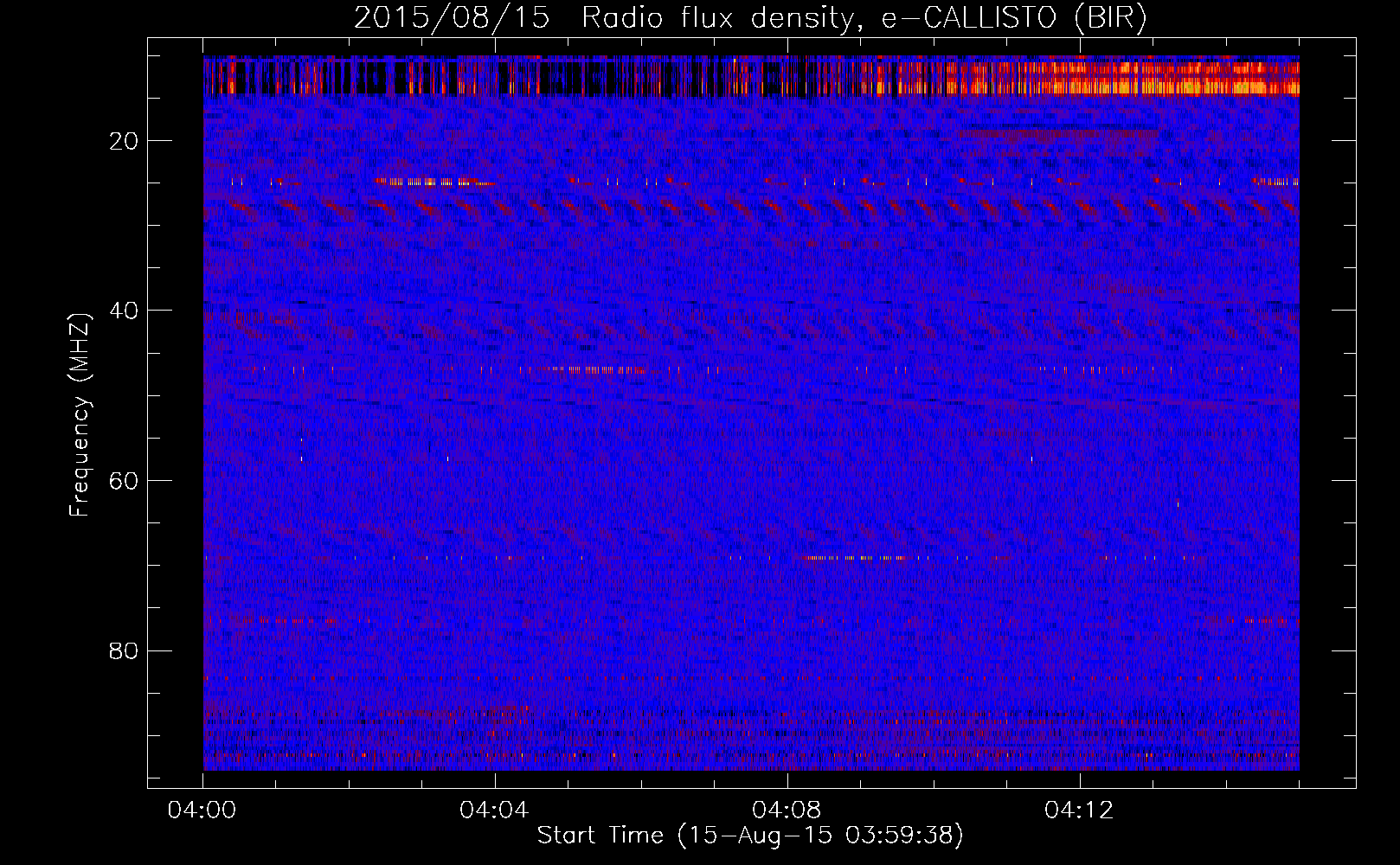Click the '04:12' time tick label
The image size is (1400, 865).
[x=1079, y=811]
